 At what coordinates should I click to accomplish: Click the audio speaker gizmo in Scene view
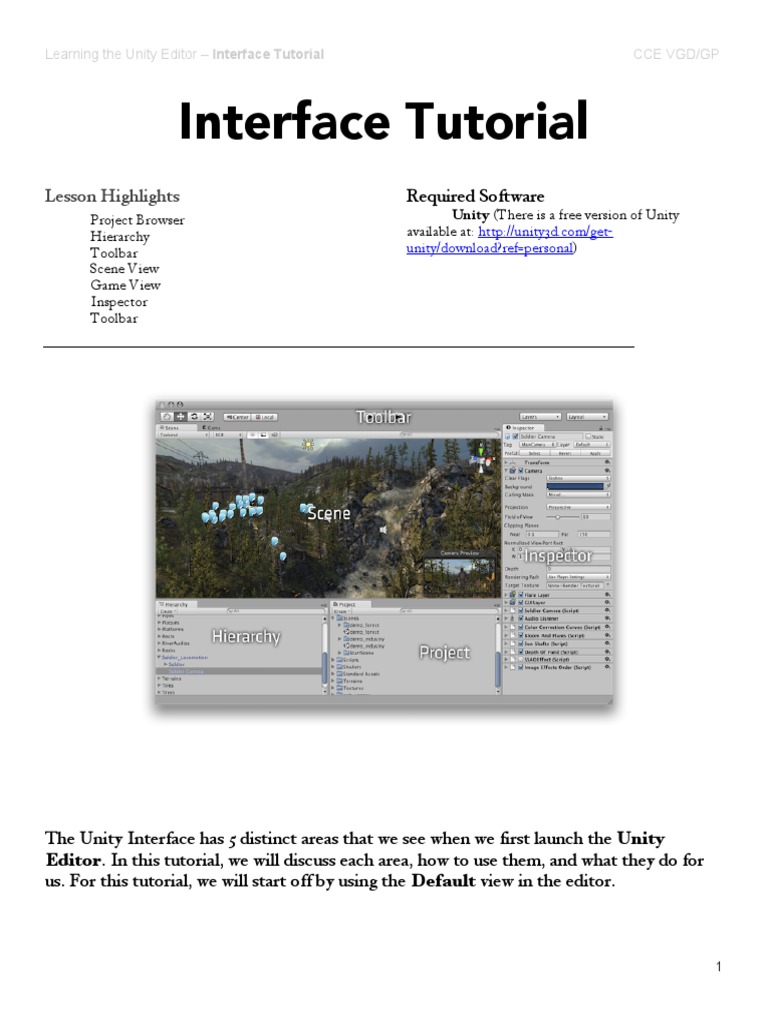(383, 530)
